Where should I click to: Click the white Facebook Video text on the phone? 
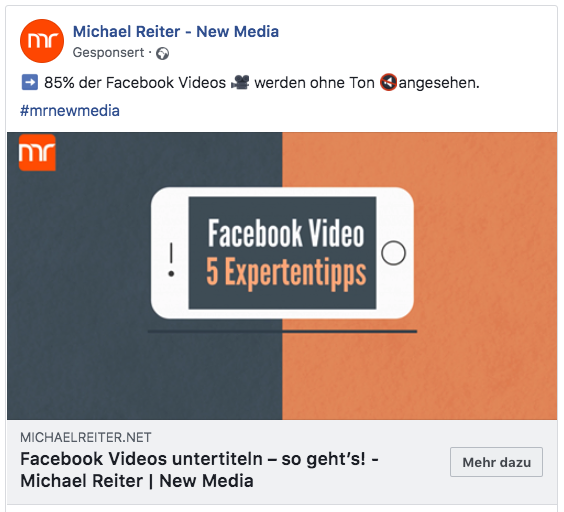[x=286, y=233]
